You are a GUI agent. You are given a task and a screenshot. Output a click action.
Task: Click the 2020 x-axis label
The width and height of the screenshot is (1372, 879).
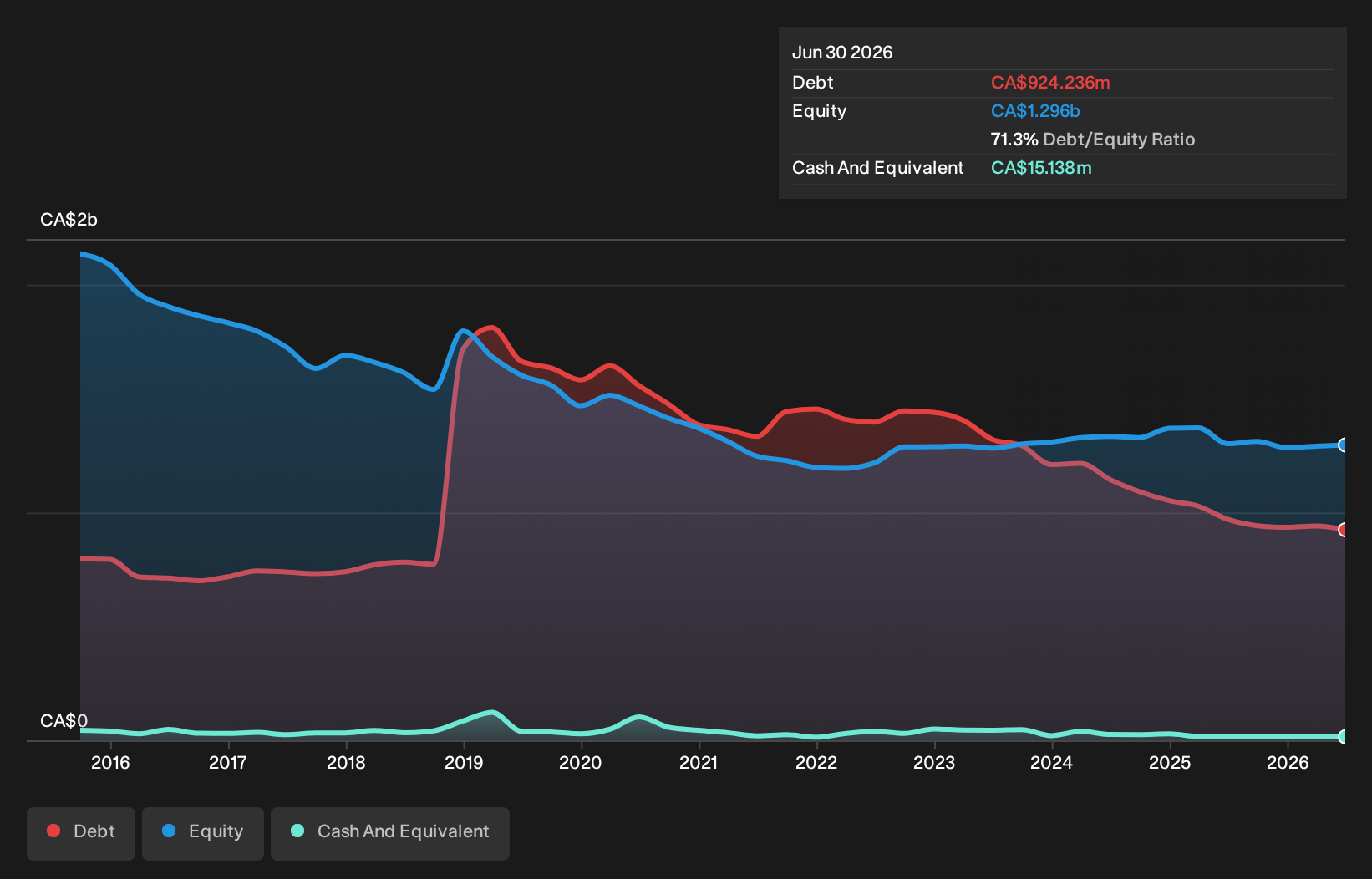[581, 762]
